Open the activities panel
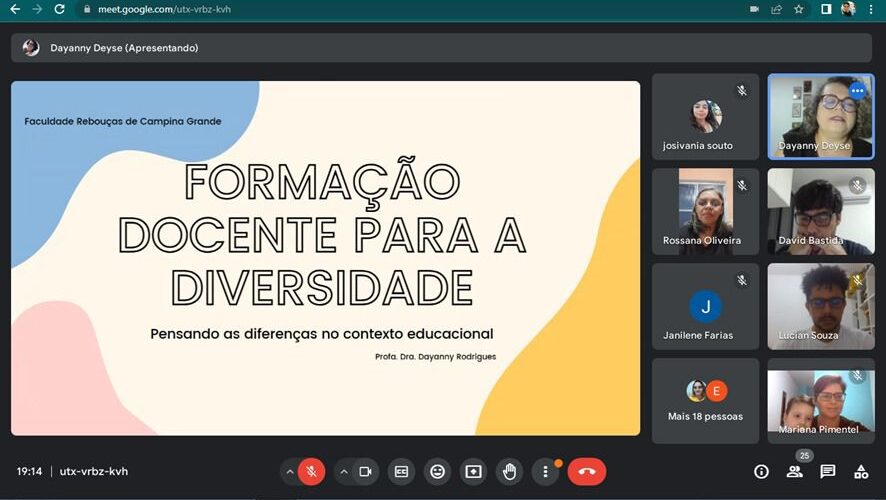 [x=861, y=471]
